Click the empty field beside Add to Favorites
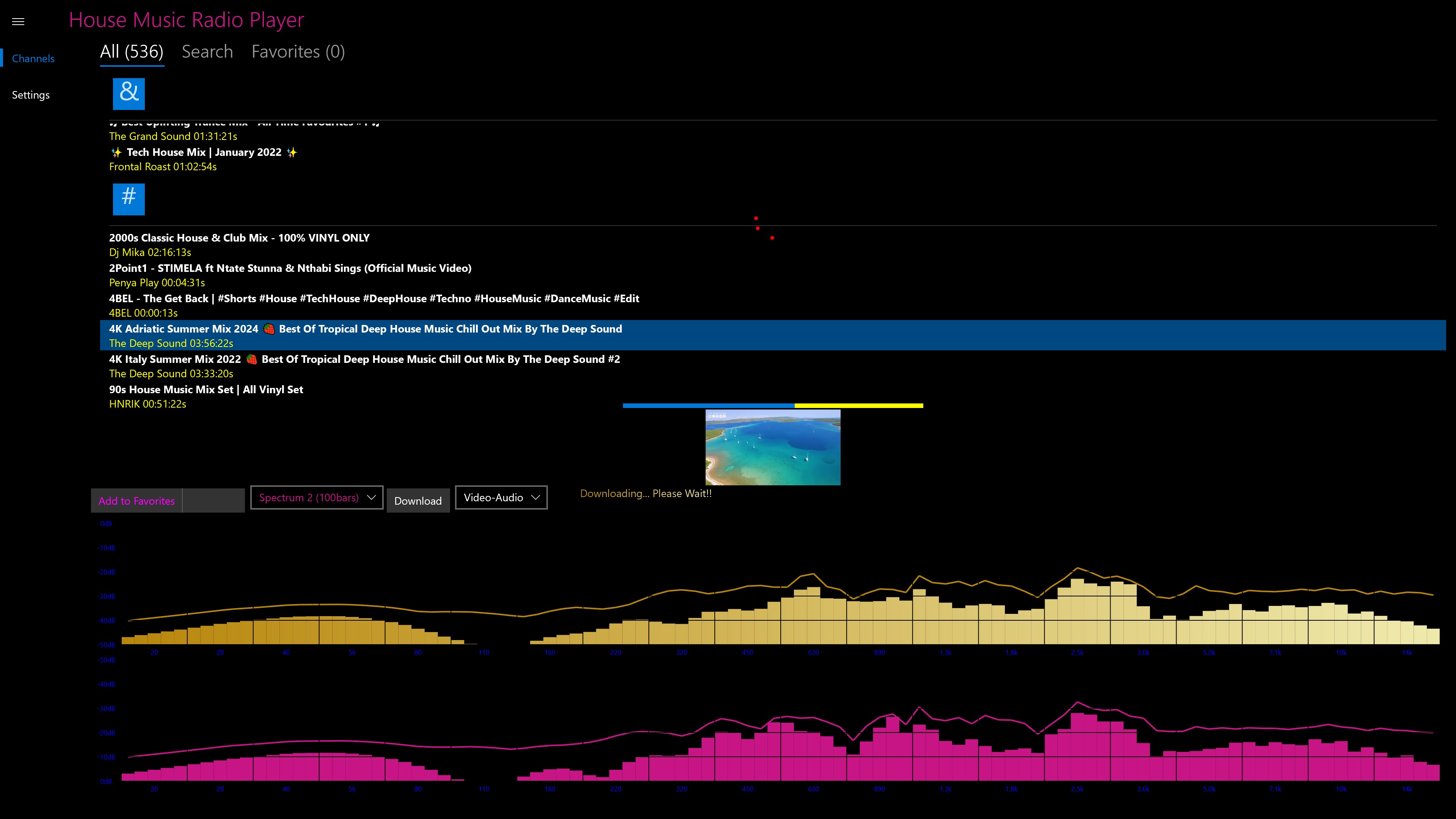1456x819 pixels. 213,501
